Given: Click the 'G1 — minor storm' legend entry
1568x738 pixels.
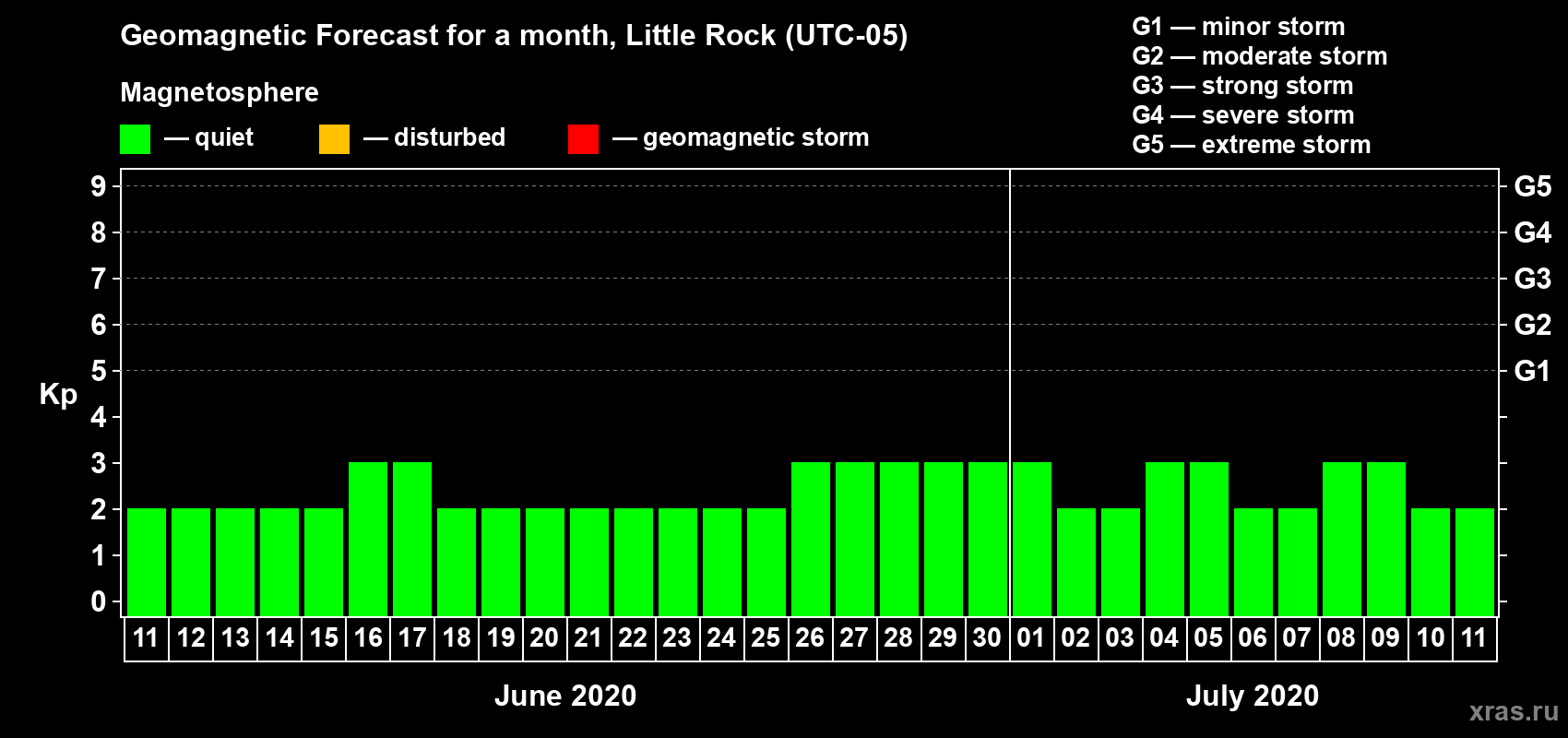Looking at the screenshot, I should [1238, 27].
